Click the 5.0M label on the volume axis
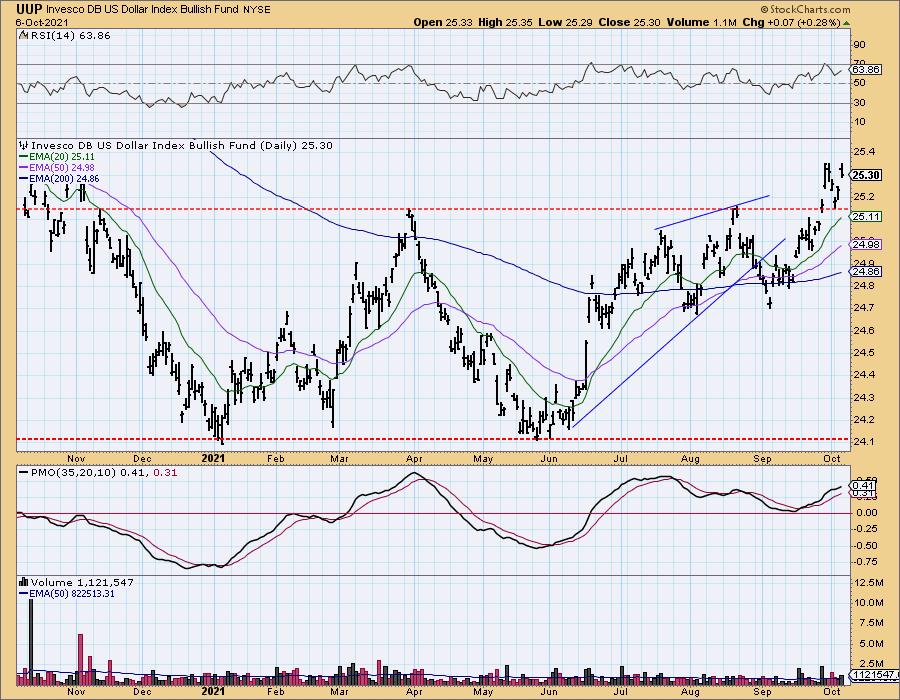Screen dimensions: 900x700 pos(871,644)
